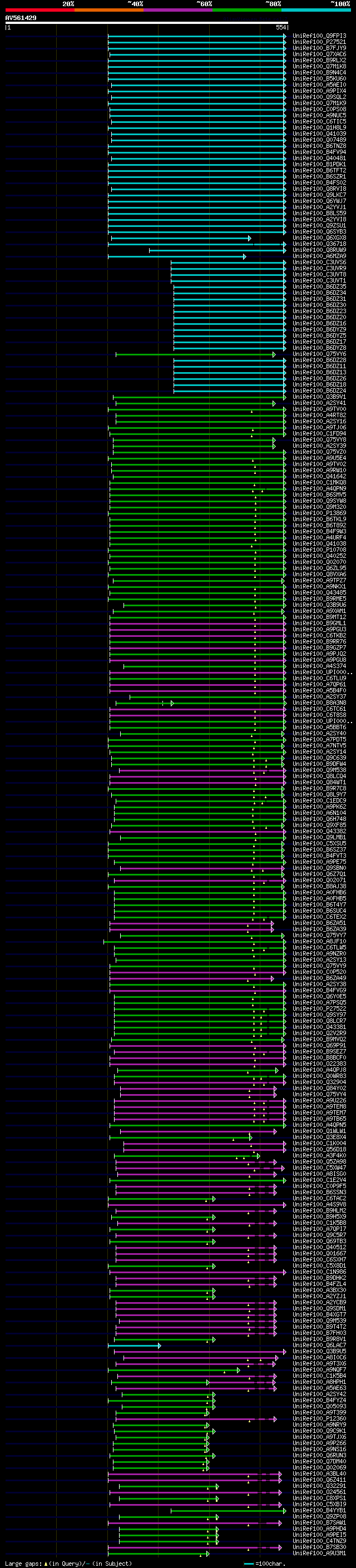Select hit label UniRef100_B7FJY9
This screenshot has width=356, height=1568.
pyautogui.click(x=319, y=48)
